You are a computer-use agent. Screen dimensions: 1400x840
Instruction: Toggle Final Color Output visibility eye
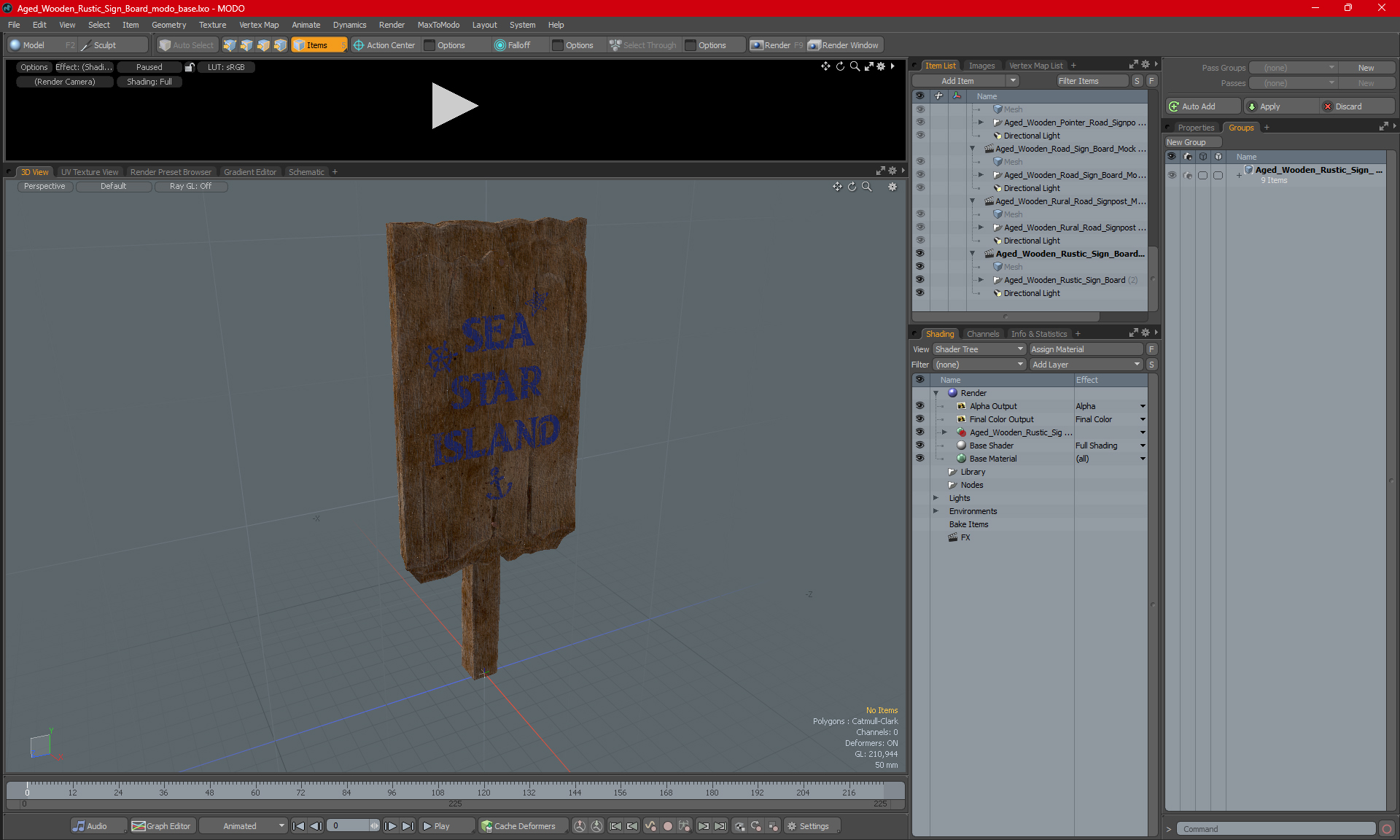[x=919, y=419]
